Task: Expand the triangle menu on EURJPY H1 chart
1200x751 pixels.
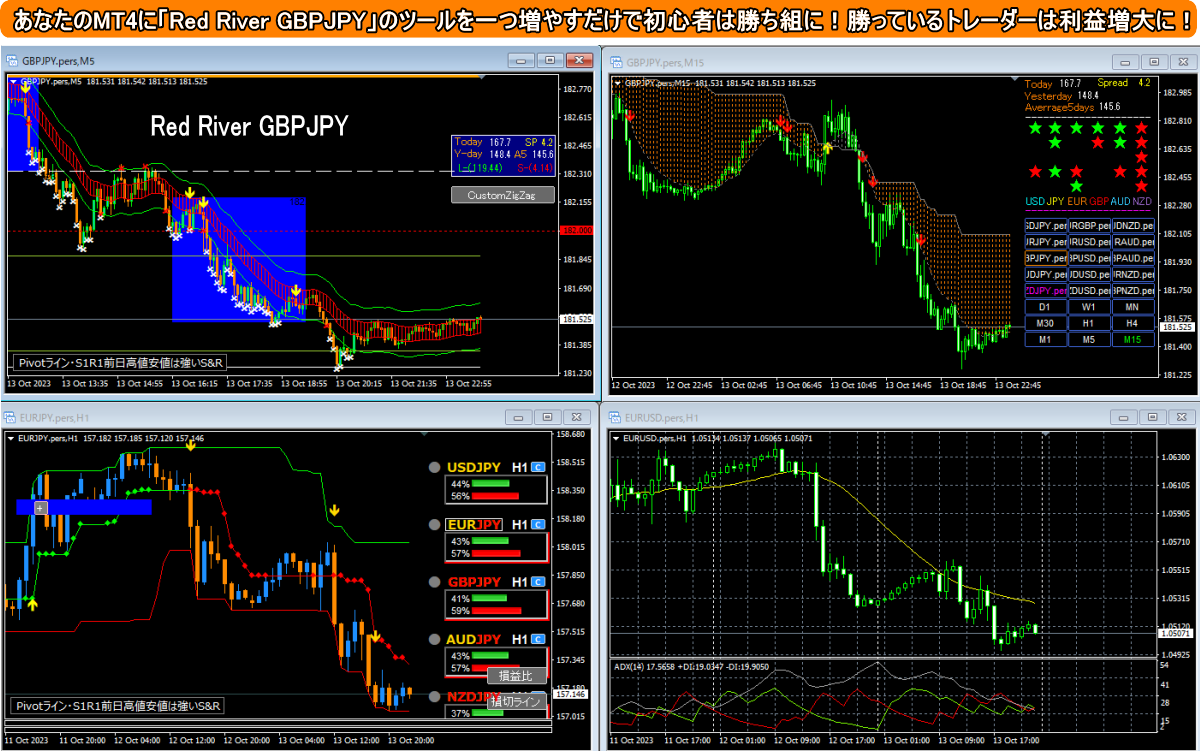Action: pos(11,438)
